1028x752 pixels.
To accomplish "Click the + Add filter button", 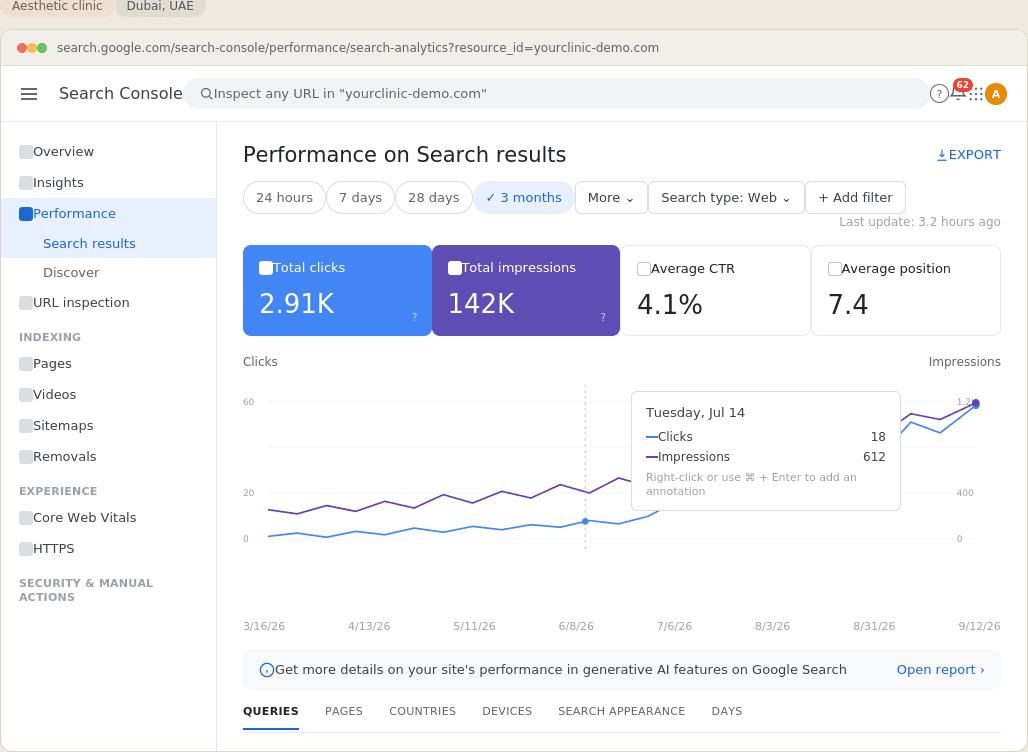I will [x=855, y=197].
